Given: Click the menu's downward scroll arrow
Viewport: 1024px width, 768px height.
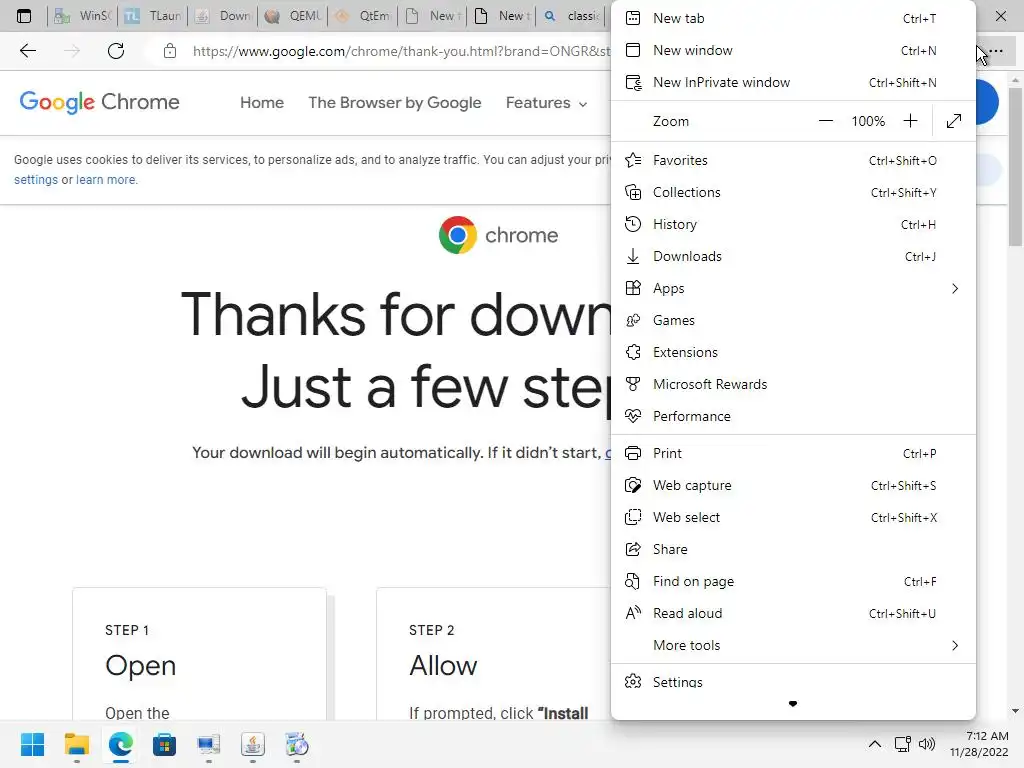Looking at the screenshot, I should pos(793,703).
